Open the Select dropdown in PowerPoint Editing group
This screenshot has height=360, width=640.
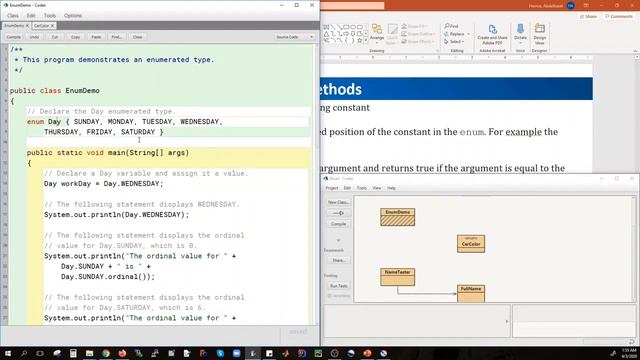point(454,42)
